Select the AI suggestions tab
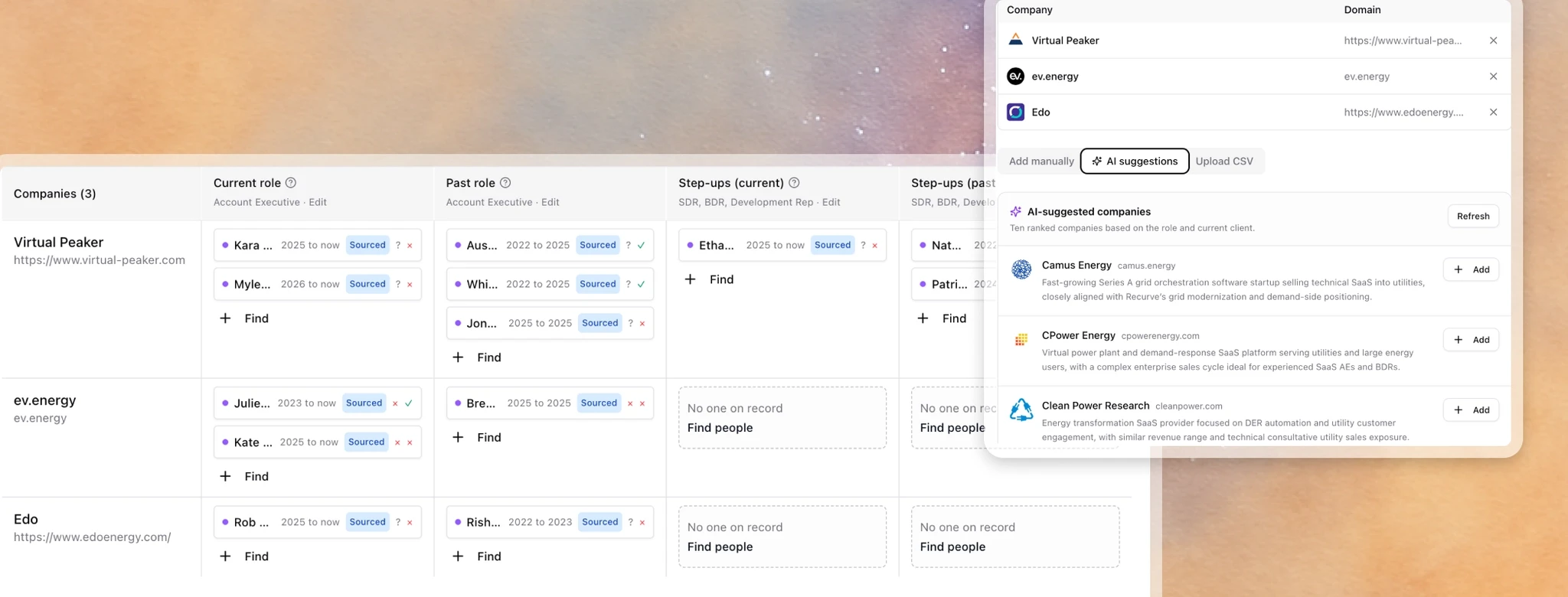This screenshot has width=1568, height=597. coord(1135,161)
